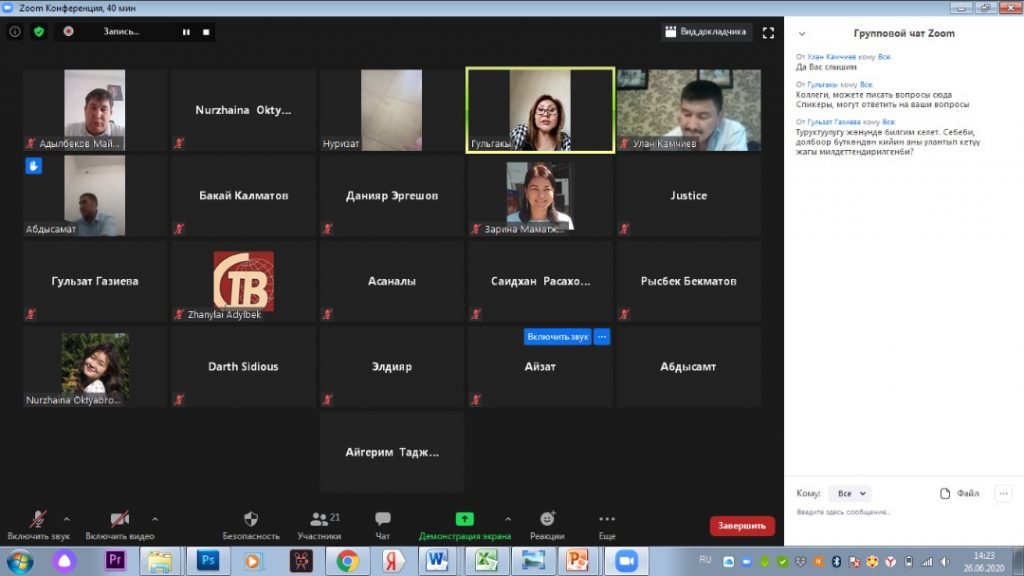The width and height of the screenshot is (1024, 576).
Task: Click sender name Гульзат Газиева in chat
Action: 834,122
